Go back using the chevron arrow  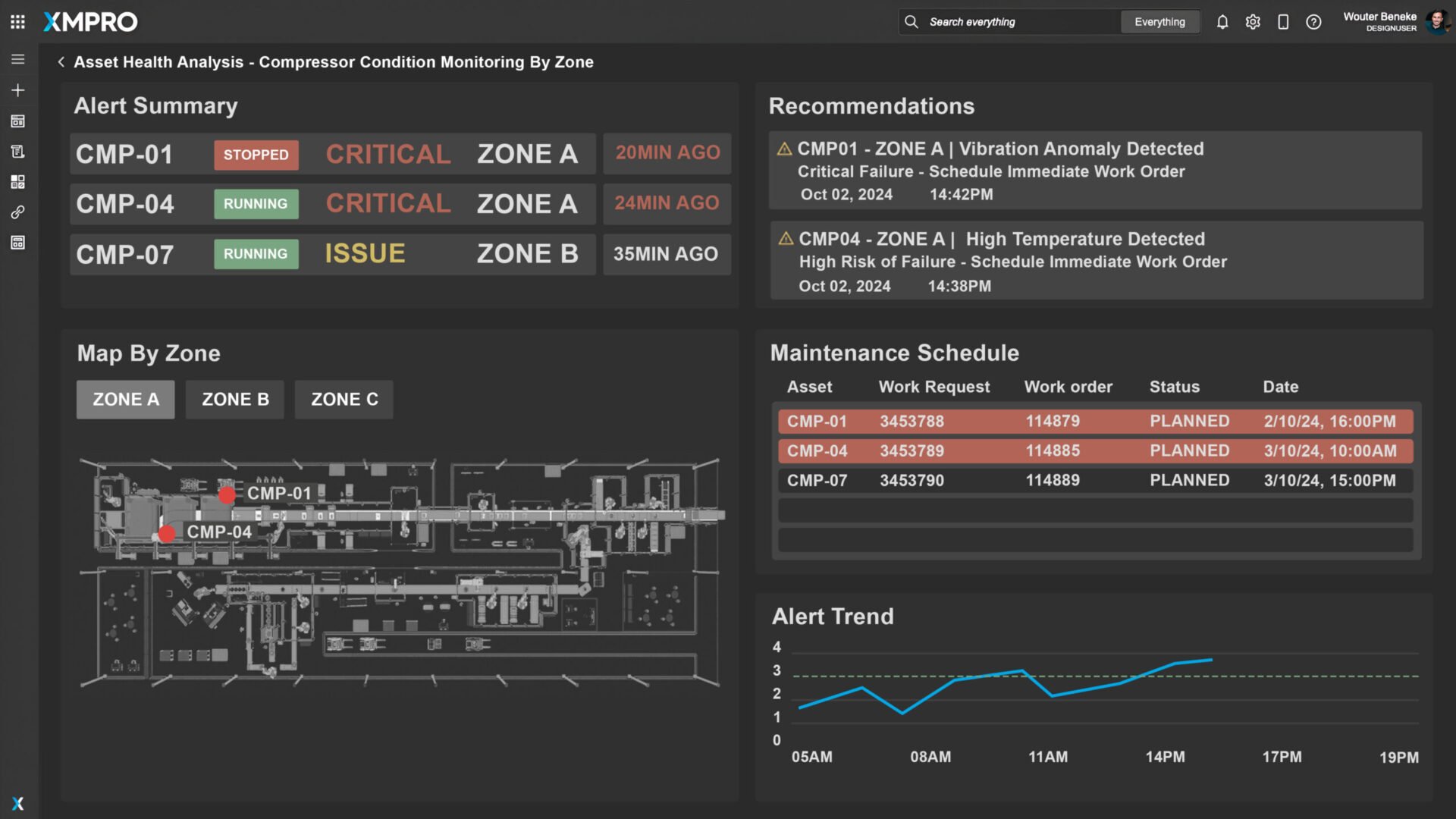pyautogui.click(x=61, y=62)
